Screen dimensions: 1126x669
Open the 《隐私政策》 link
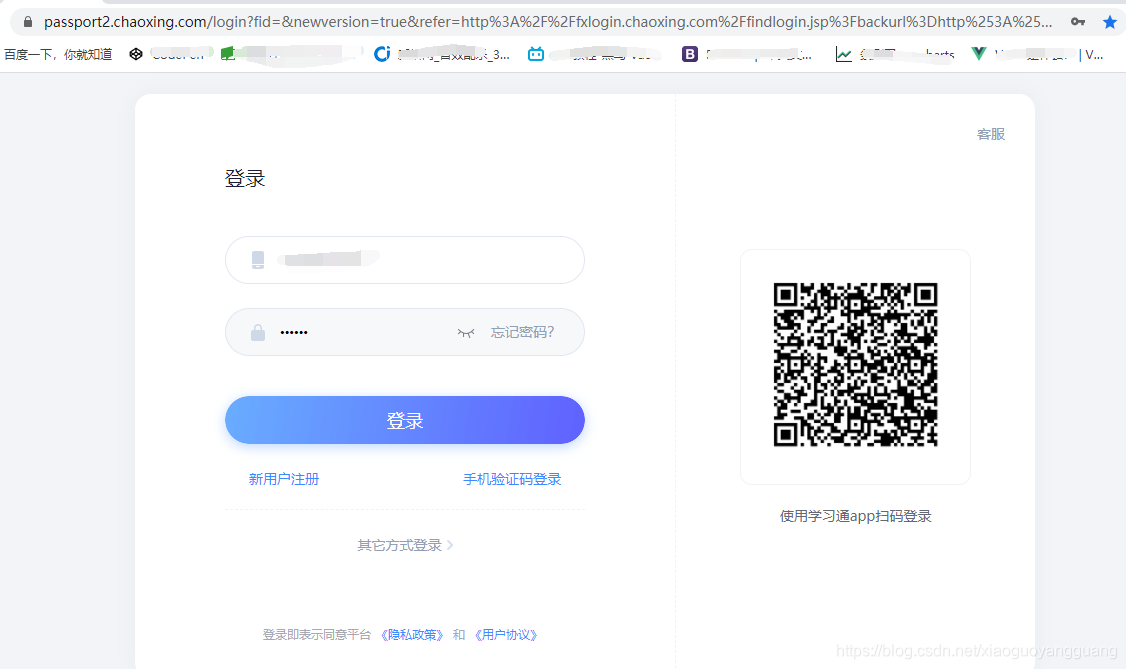[x=412, y=635]
